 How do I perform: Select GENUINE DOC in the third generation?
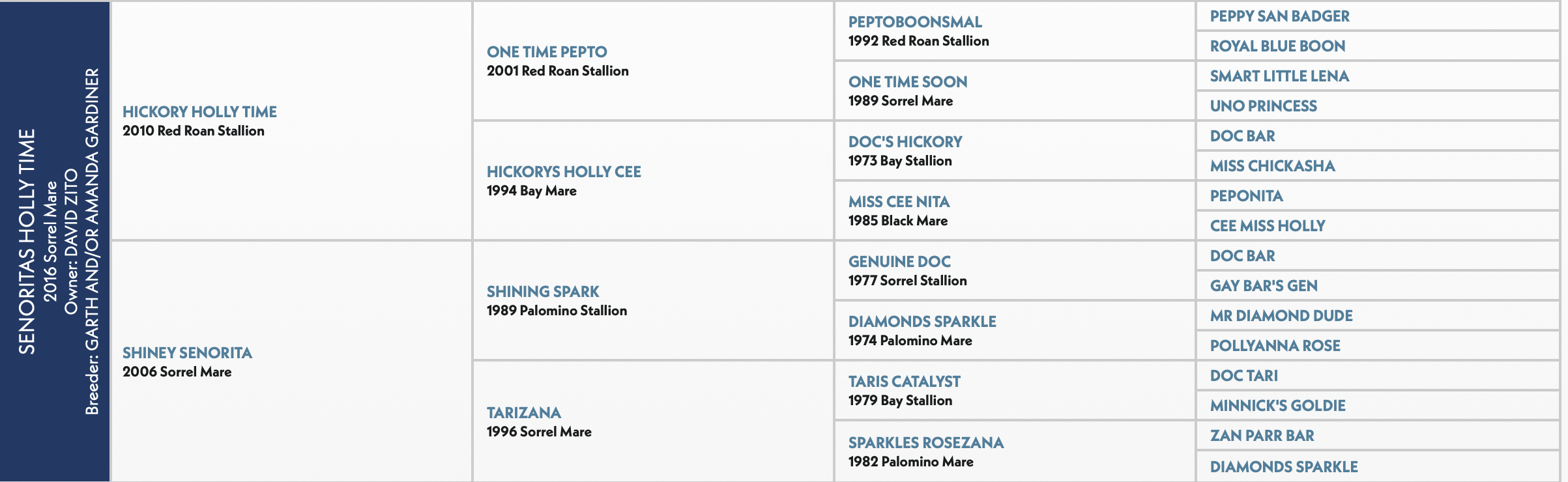pos(899,262)
